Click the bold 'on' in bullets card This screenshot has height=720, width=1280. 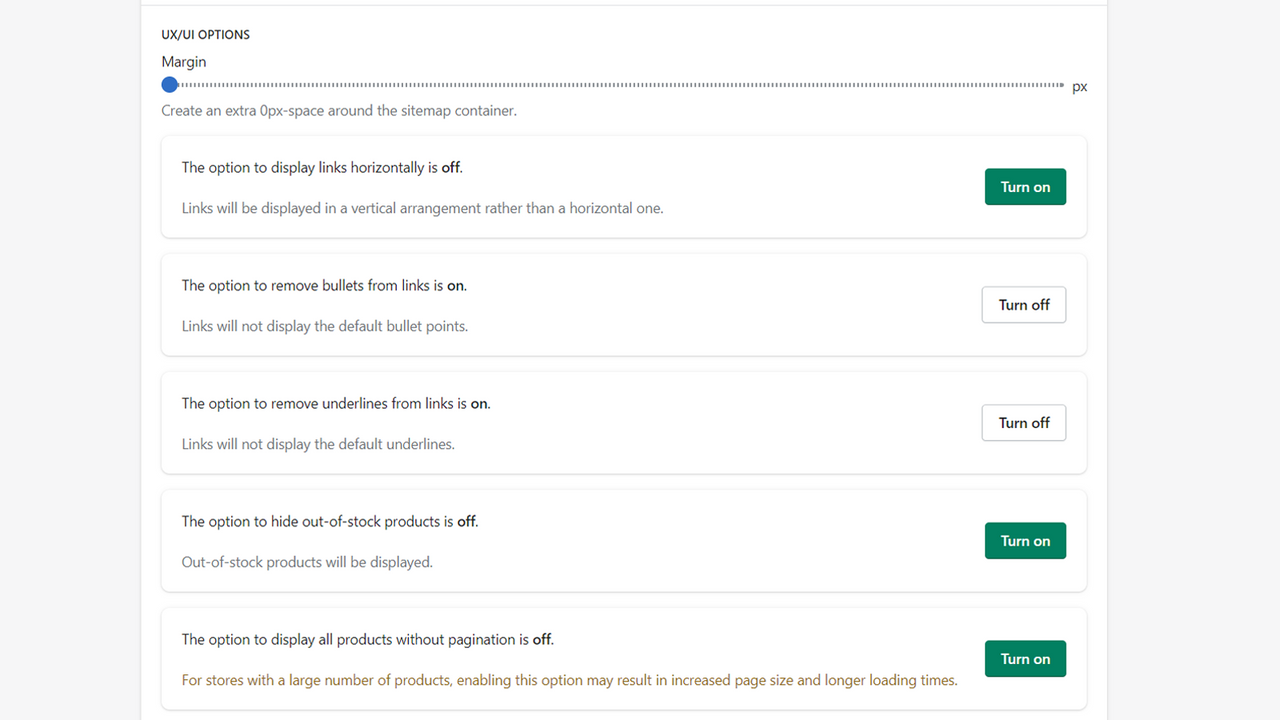(x=455, y=285)
